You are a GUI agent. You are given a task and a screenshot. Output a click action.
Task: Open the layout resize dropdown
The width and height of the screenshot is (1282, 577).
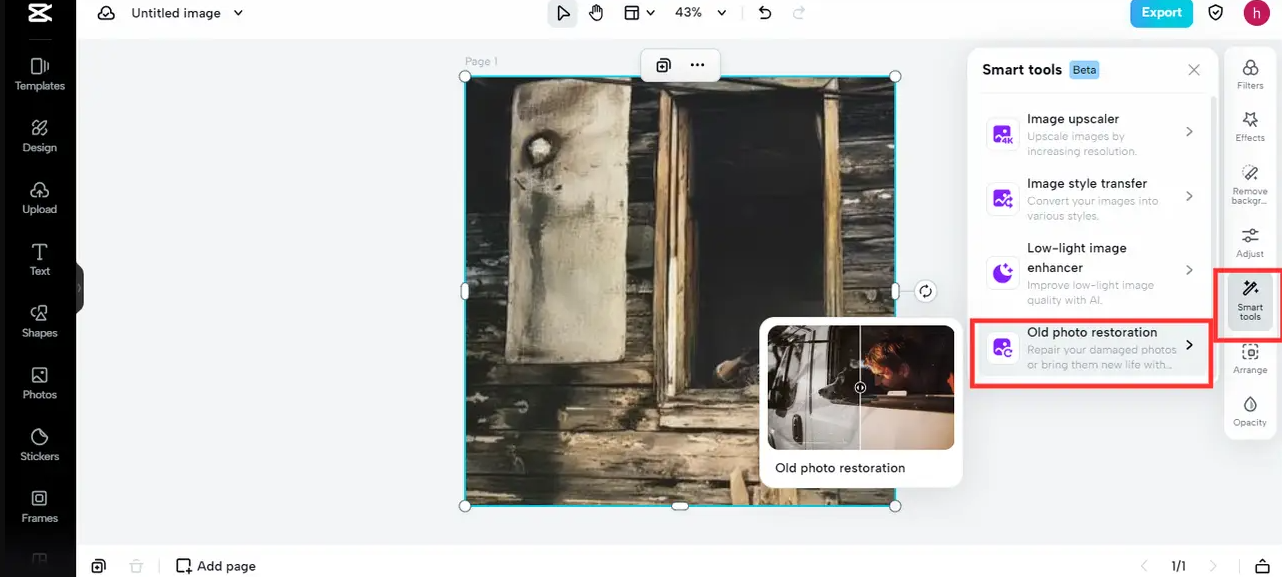(639, 13)
